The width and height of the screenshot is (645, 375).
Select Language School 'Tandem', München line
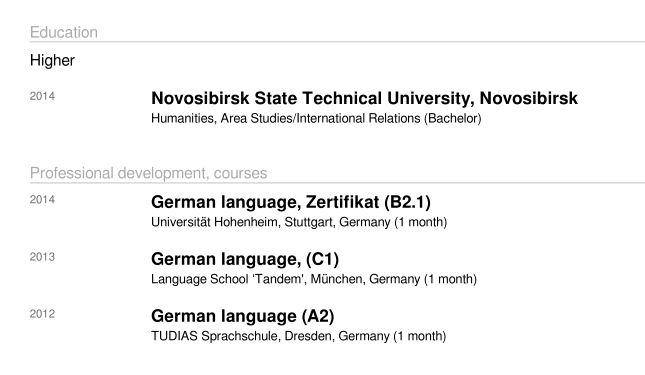(x=314, y=279)
